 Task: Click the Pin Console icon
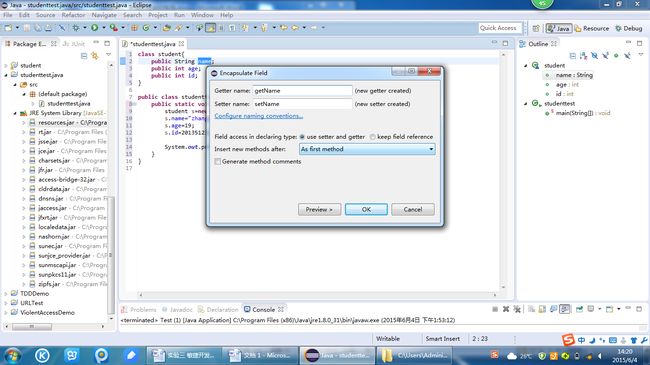[580, 309]
